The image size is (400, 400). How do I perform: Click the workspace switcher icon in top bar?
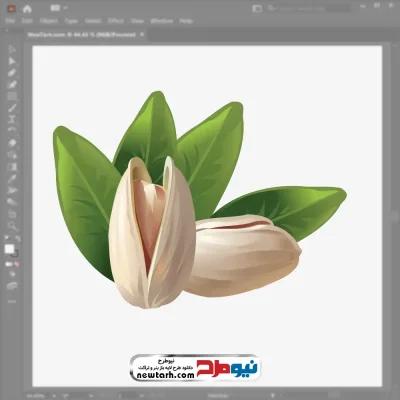click(x=257, y=9)
